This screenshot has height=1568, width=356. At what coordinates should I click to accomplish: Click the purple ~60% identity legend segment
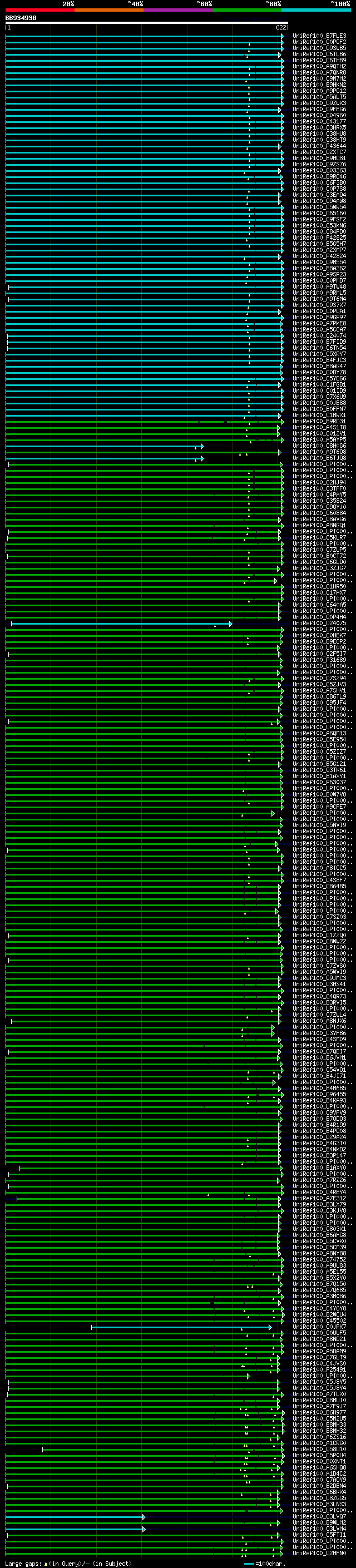[177, 10]
